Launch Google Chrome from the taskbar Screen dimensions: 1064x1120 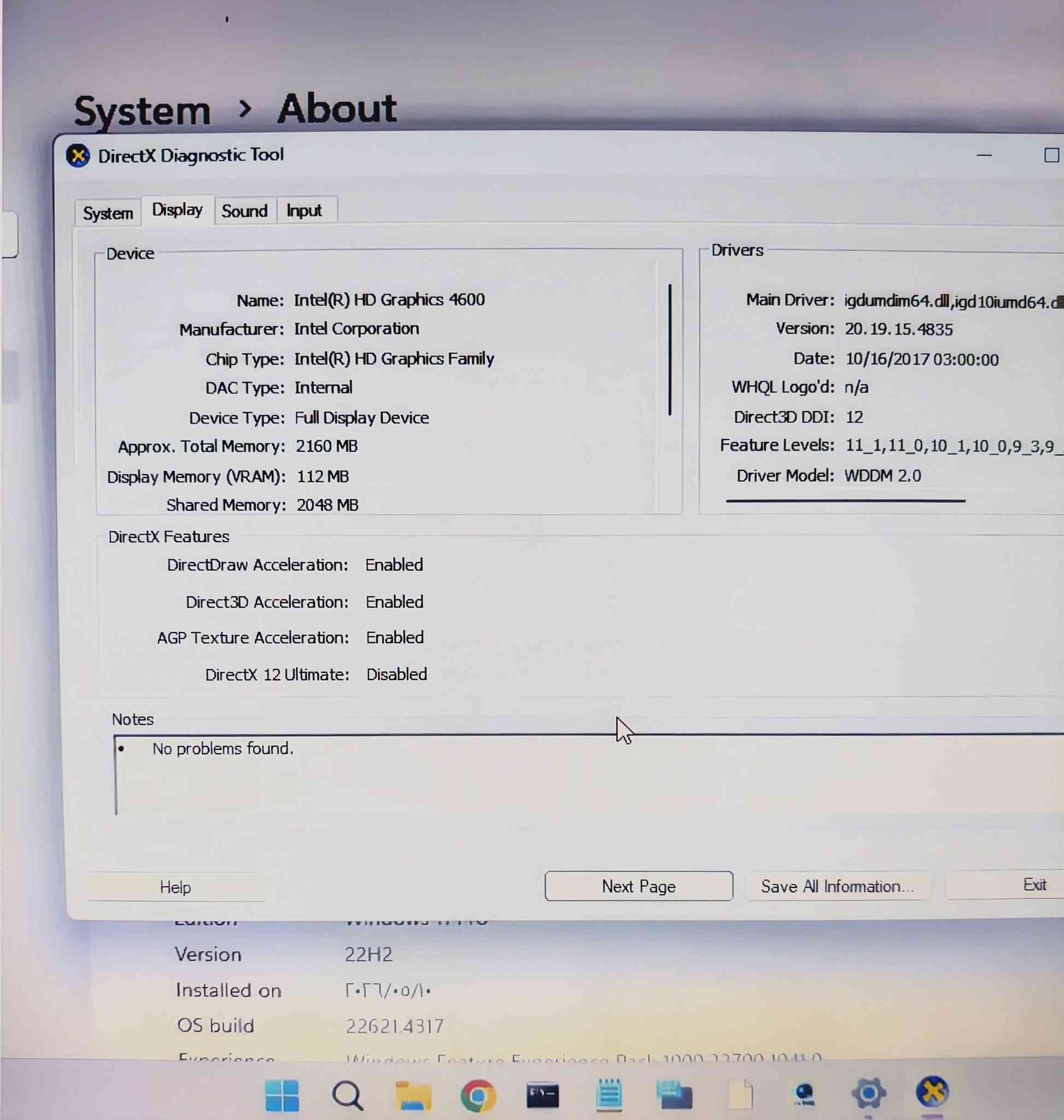478,1095
